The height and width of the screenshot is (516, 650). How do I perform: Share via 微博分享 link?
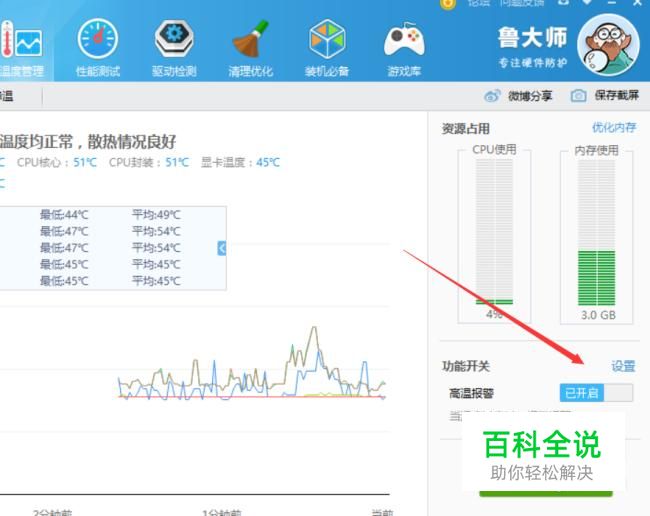[530, 96]
